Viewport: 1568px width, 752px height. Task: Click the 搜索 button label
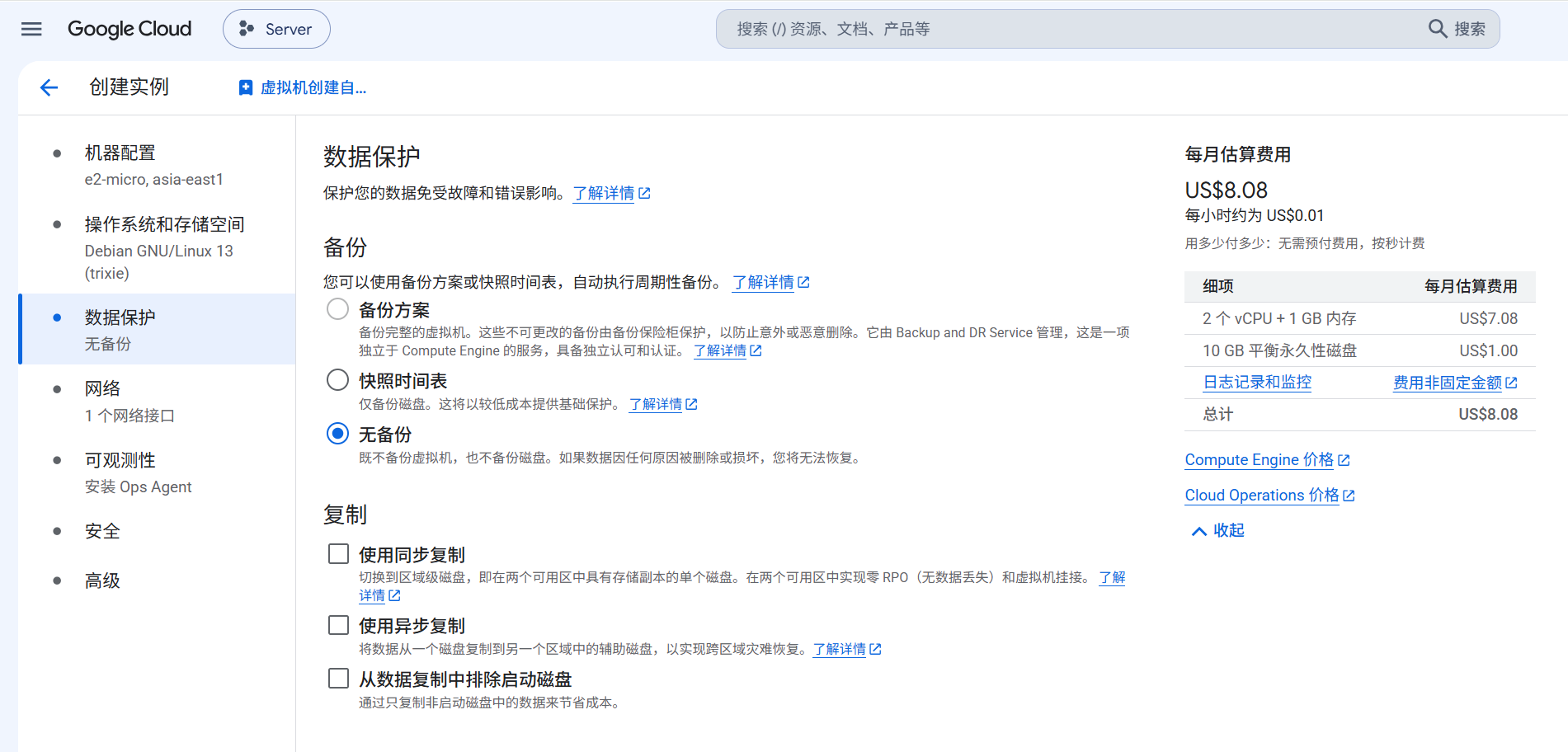1470,29
